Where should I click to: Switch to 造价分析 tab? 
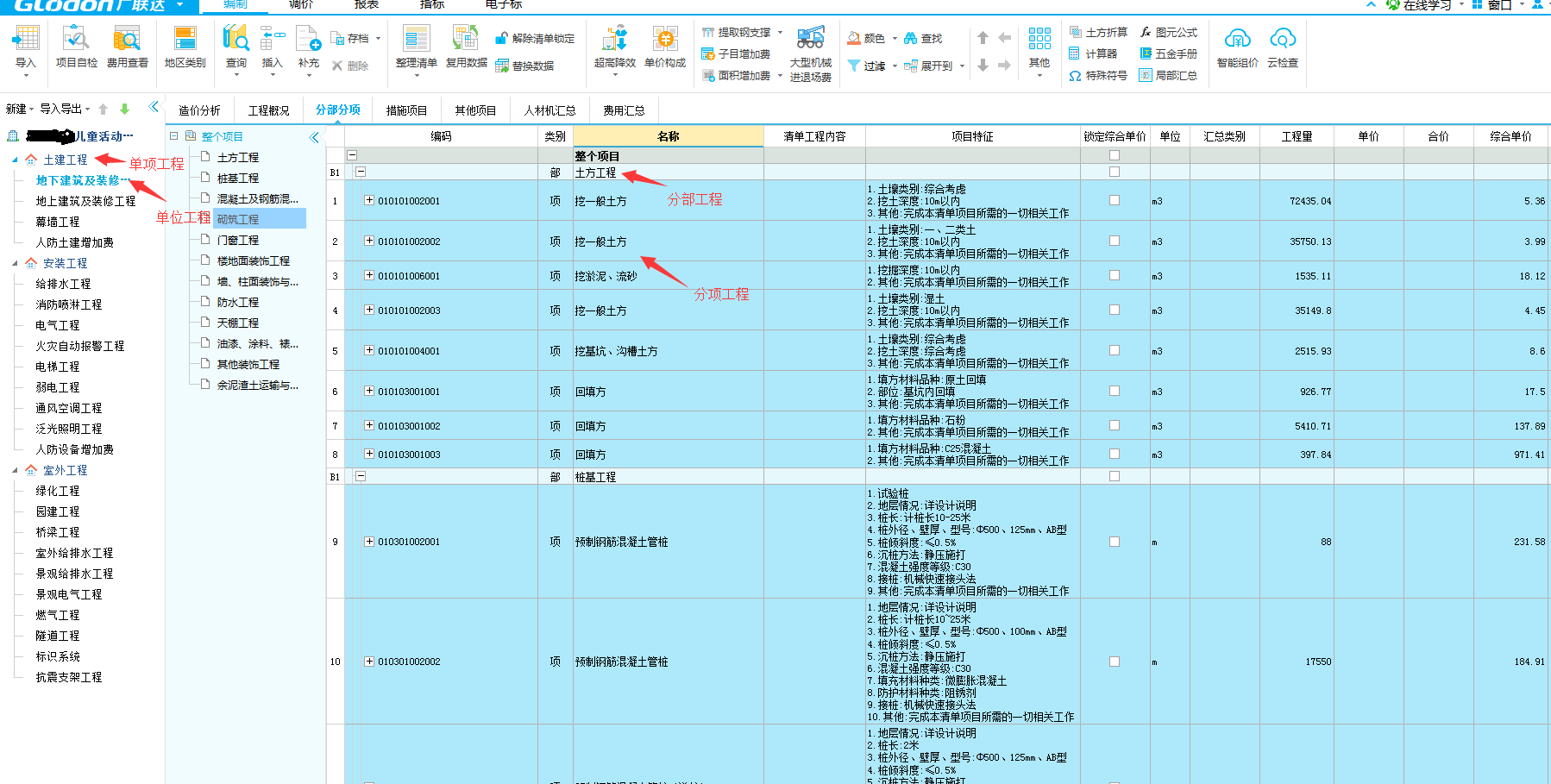tap(199, 110)
